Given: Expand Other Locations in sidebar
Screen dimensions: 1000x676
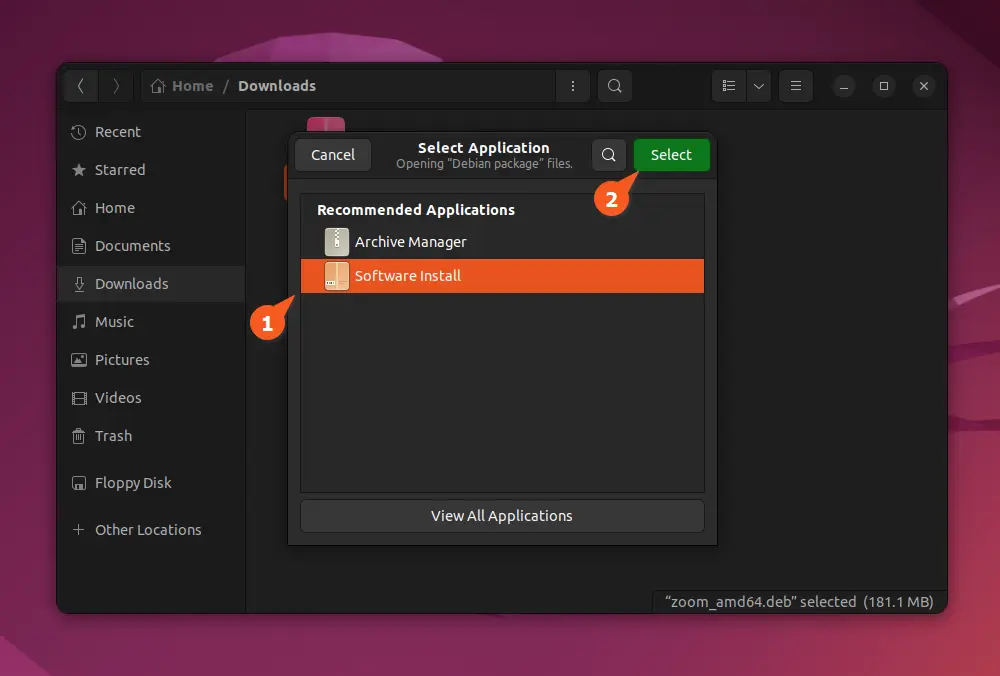Looking at the screenshot, I should pyautogui.click(x=147, y=530).
